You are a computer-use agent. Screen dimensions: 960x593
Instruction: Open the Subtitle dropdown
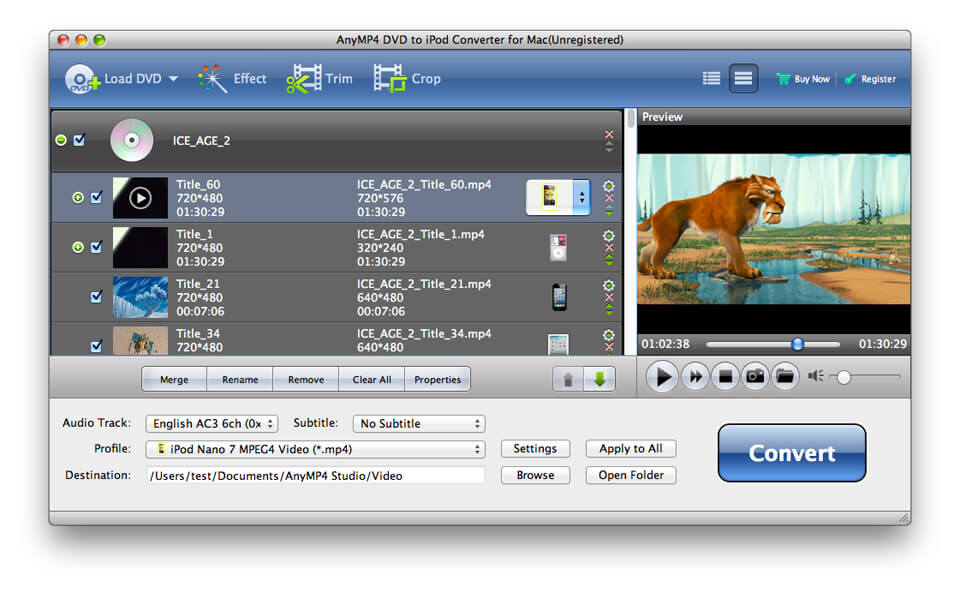click(x=419, y=423)
